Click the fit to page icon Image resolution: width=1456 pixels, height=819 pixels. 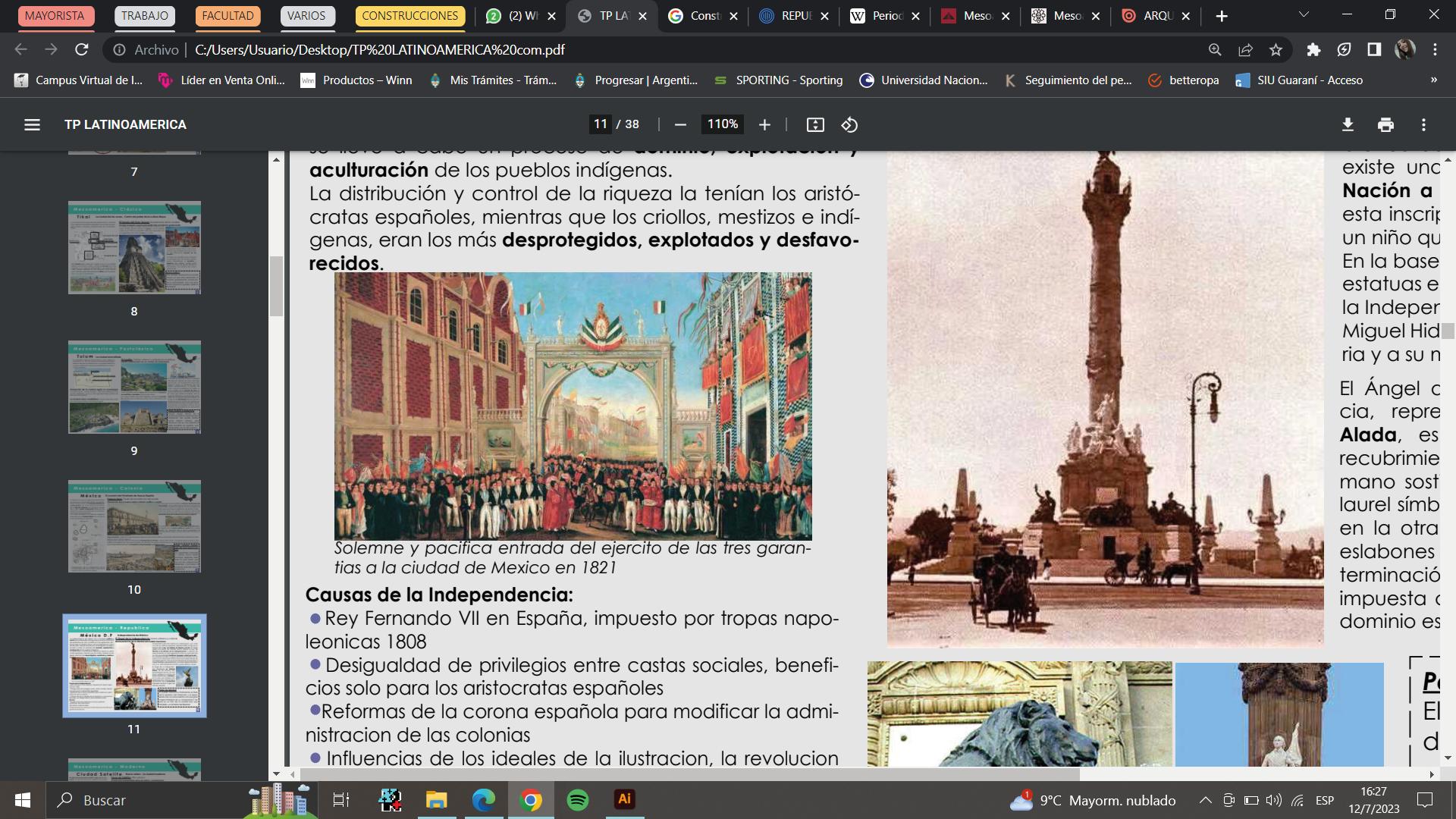[815, 124]
